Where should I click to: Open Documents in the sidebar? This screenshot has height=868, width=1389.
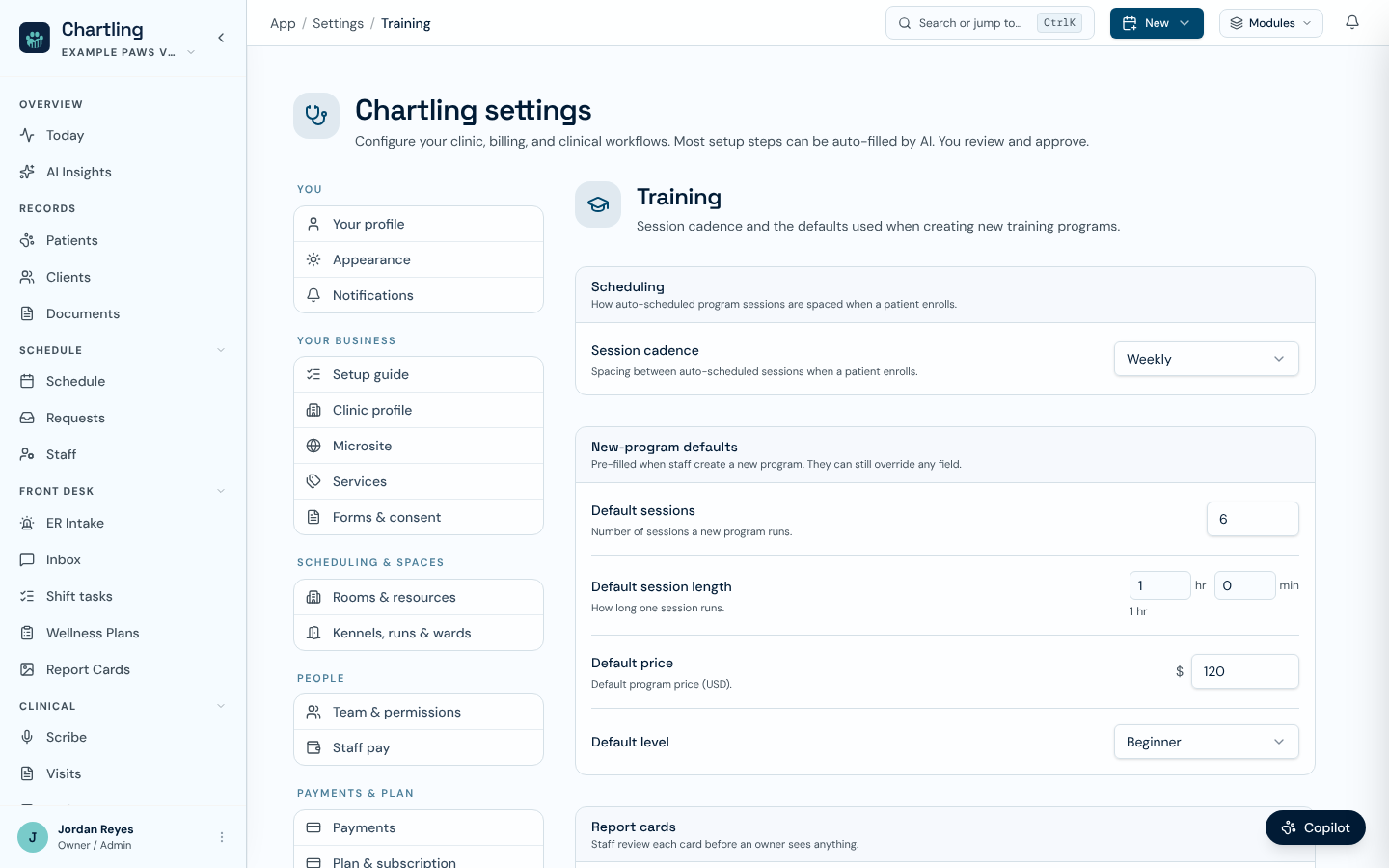[123, 313]
